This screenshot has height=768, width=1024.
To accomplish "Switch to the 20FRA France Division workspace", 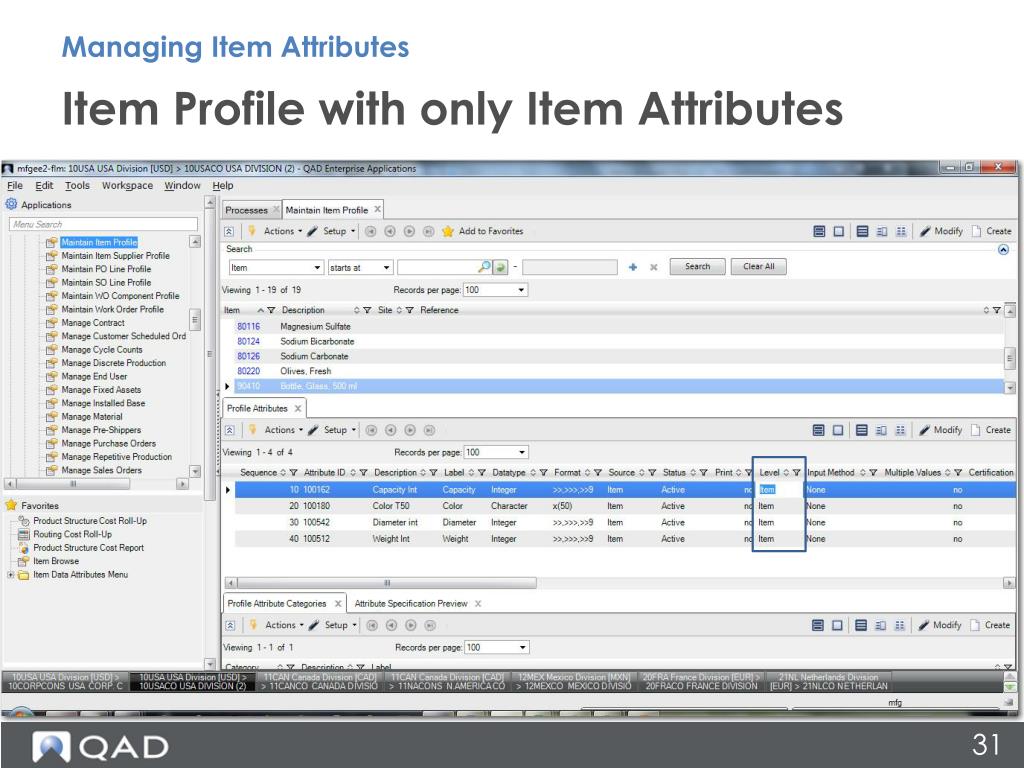I will [x=701, y=682].
